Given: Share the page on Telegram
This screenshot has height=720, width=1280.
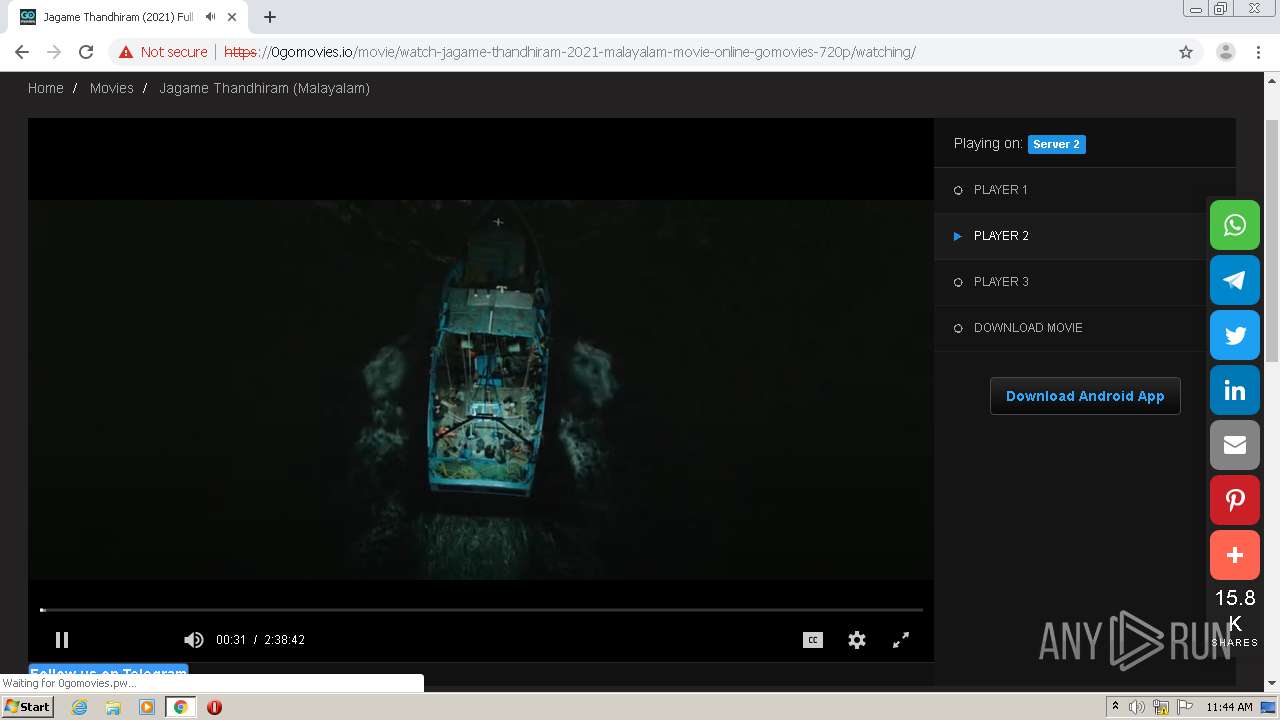Looking at the screenshot, I should tap(1235, 280).
